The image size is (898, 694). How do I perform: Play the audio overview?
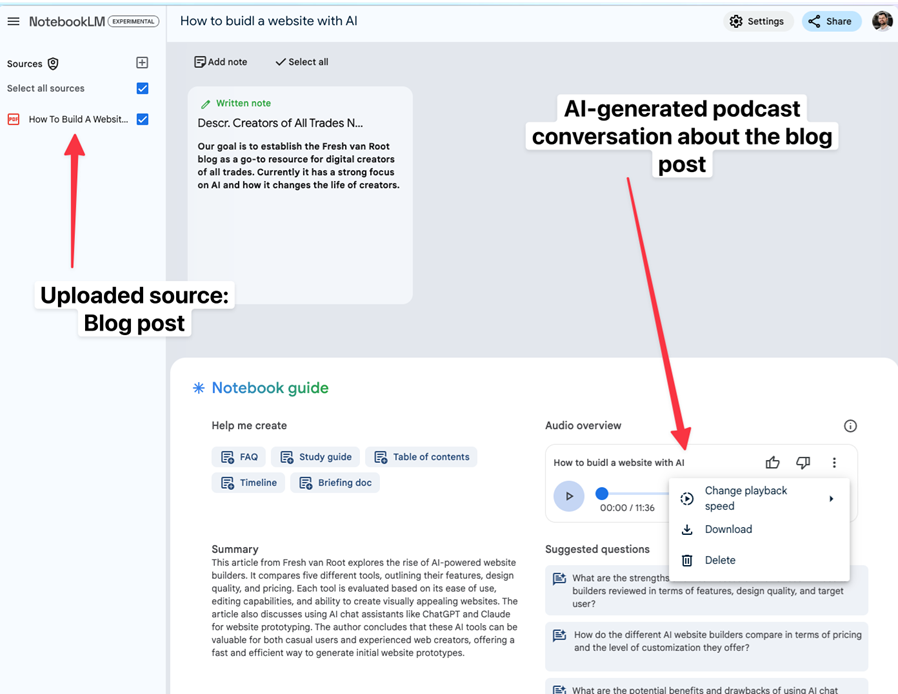click(569, 496)
